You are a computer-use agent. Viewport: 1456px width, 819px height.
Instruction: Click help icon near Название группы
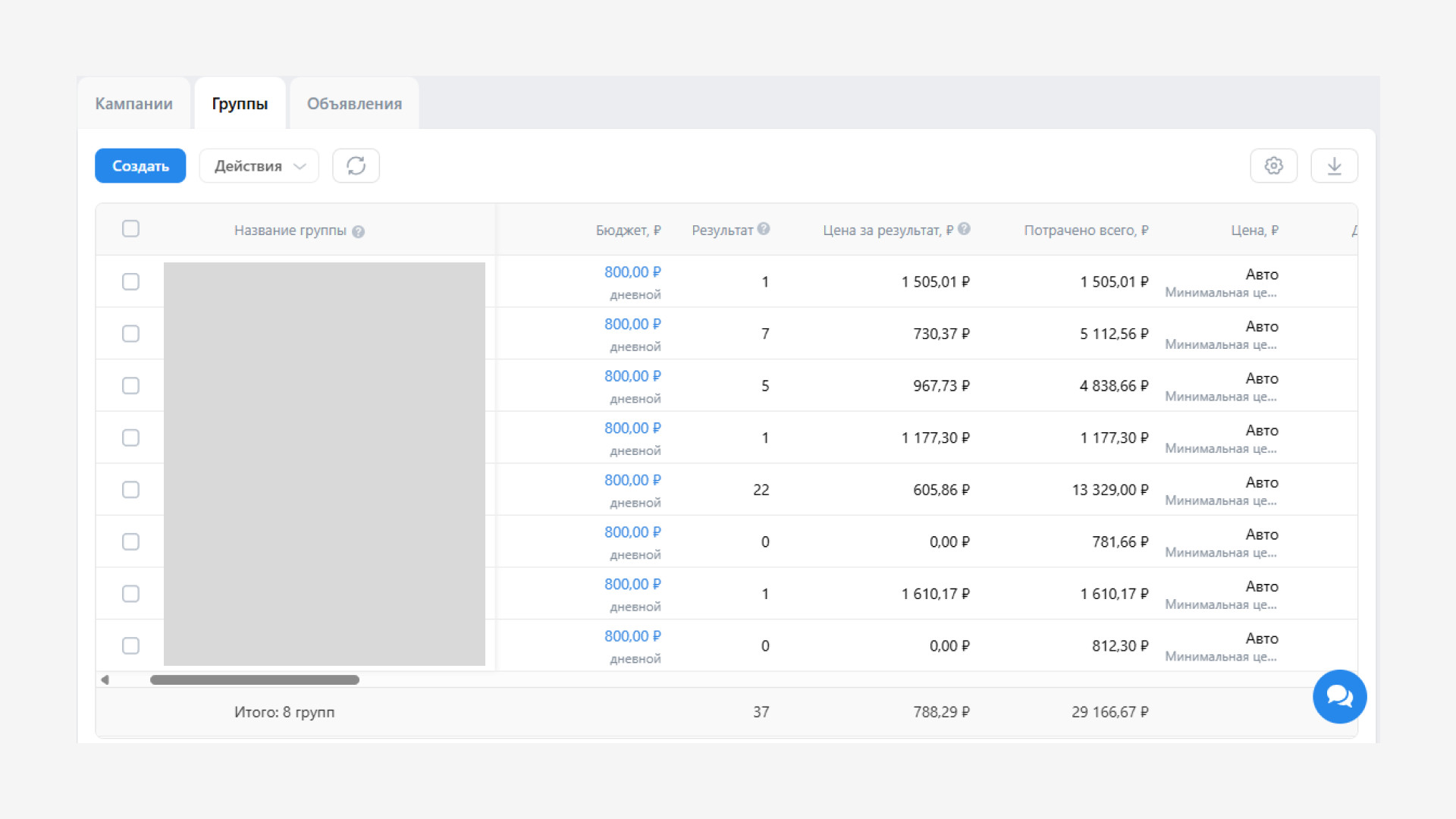tap(359, 232)
